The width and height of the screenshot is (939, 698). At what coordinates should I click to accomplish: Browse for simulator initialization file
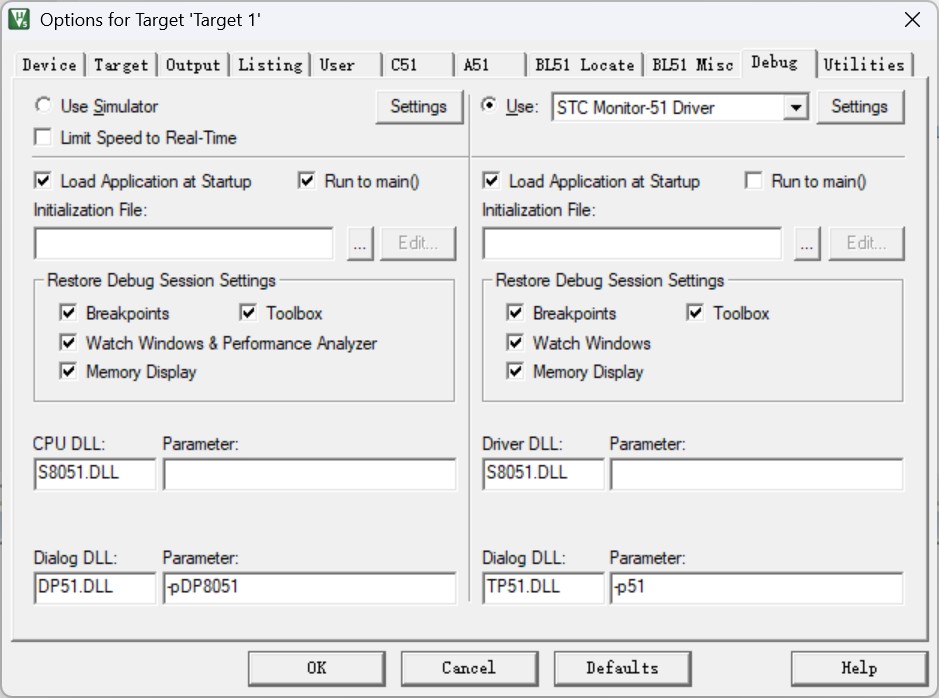360,244
